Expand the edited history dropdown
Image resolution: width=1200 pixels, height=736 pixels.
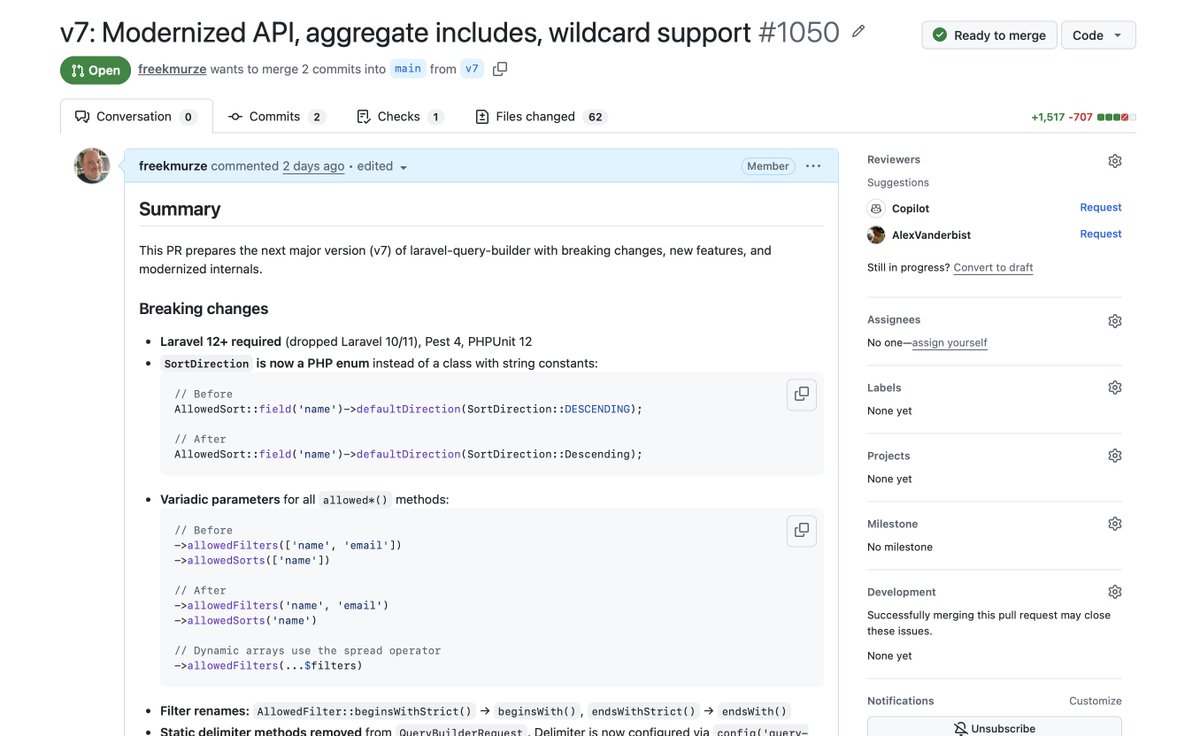click(x=383, y=167)
